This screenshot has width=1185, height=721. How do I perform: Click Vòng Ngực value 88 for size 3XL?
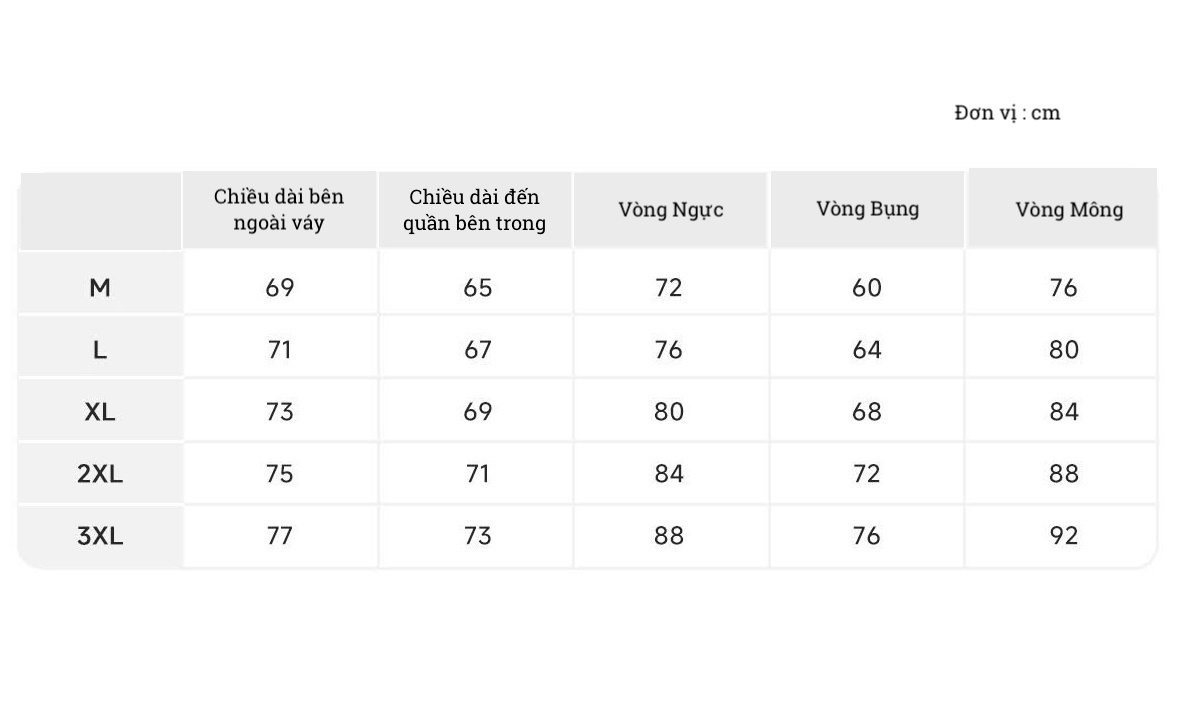669,536
